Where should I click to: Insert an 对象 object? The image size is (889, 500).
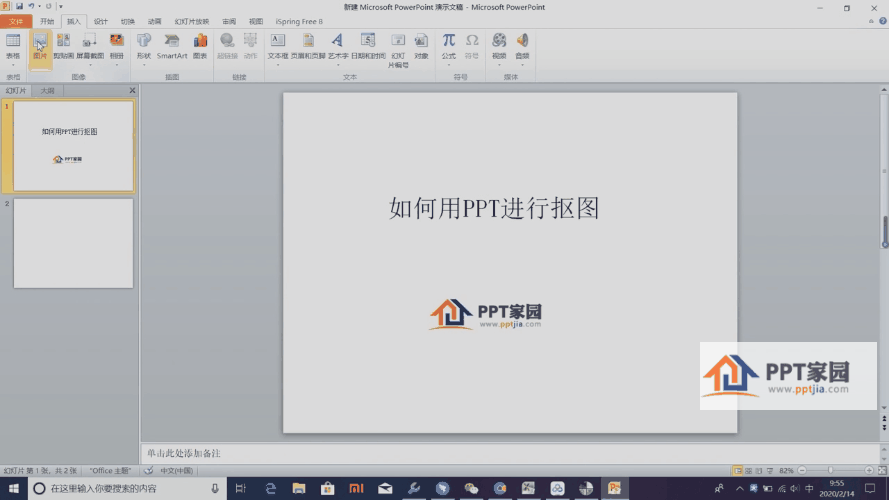click(421, 46)
